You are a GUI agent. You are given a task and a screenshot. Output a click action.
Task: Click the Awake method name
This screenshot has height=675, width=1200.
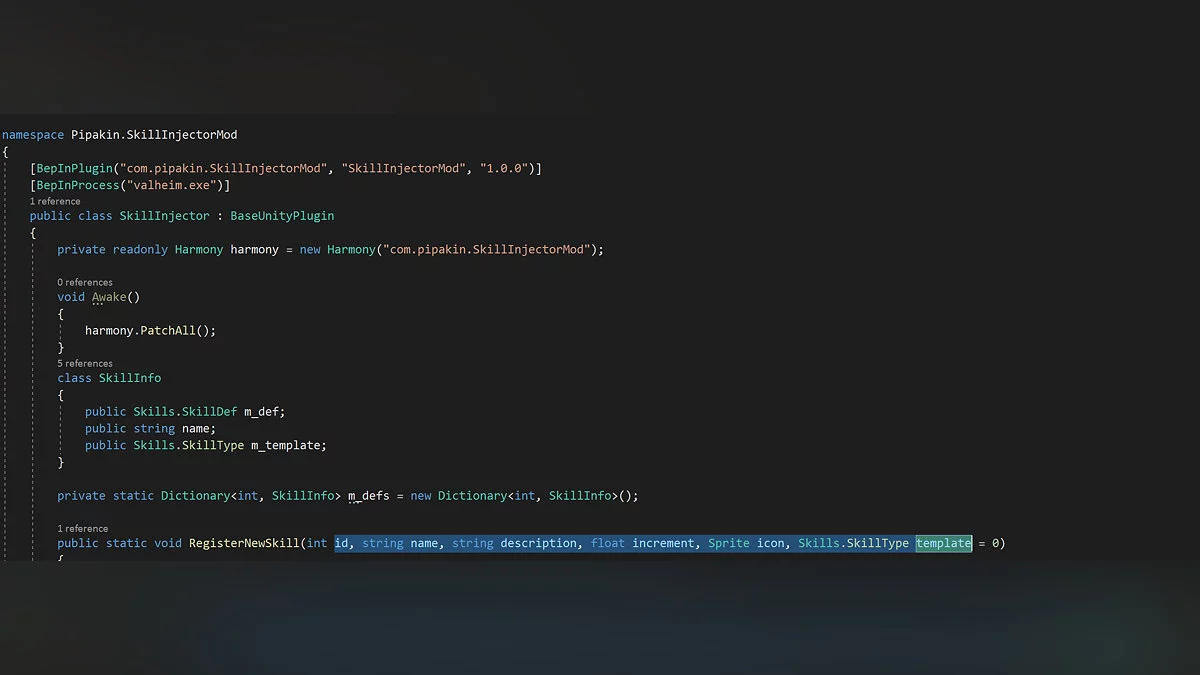pos(109,297)
